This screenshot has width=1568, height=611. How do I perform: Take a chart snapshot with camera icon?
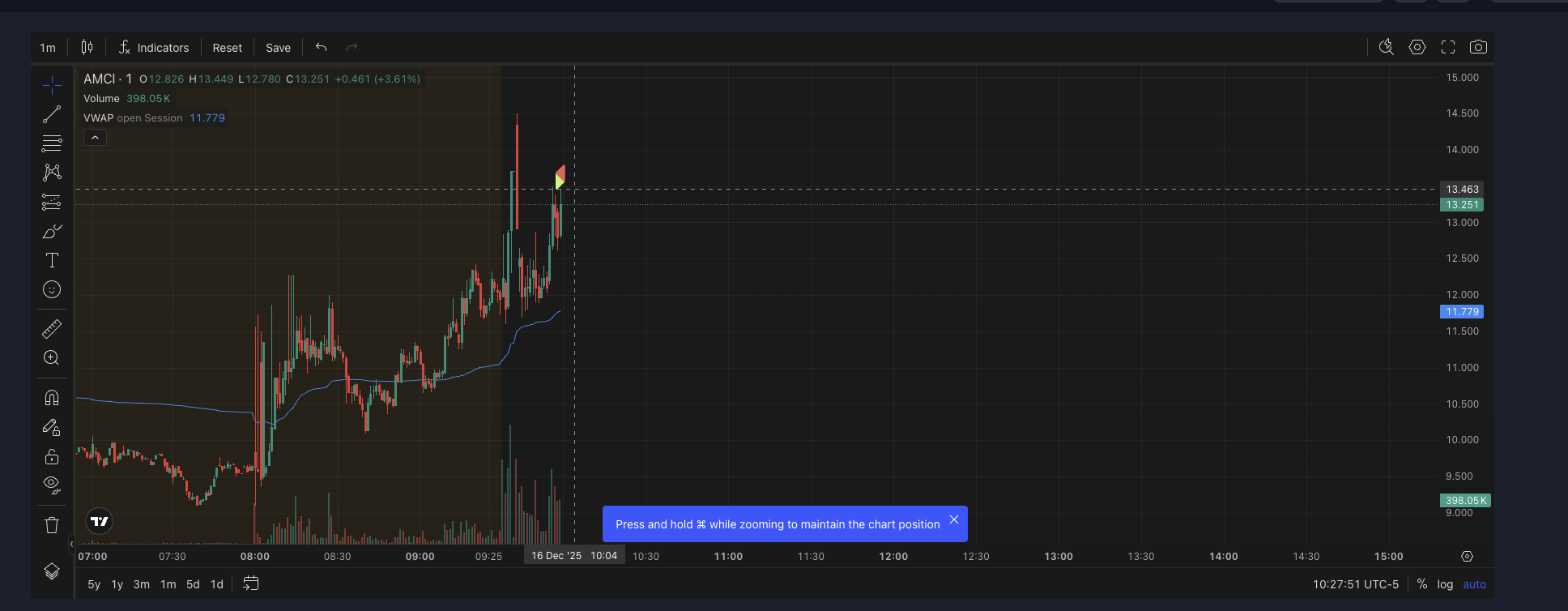[x=1478, y=48]
